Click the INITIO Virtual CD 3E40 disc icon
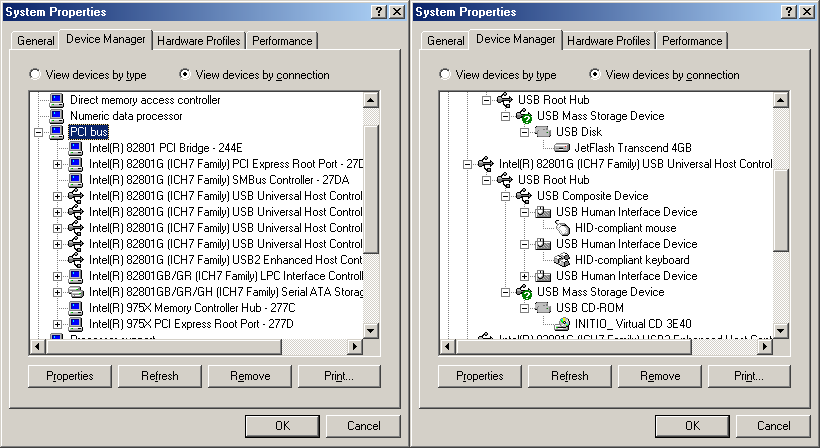820x448 pixels. tap(563, 324)
